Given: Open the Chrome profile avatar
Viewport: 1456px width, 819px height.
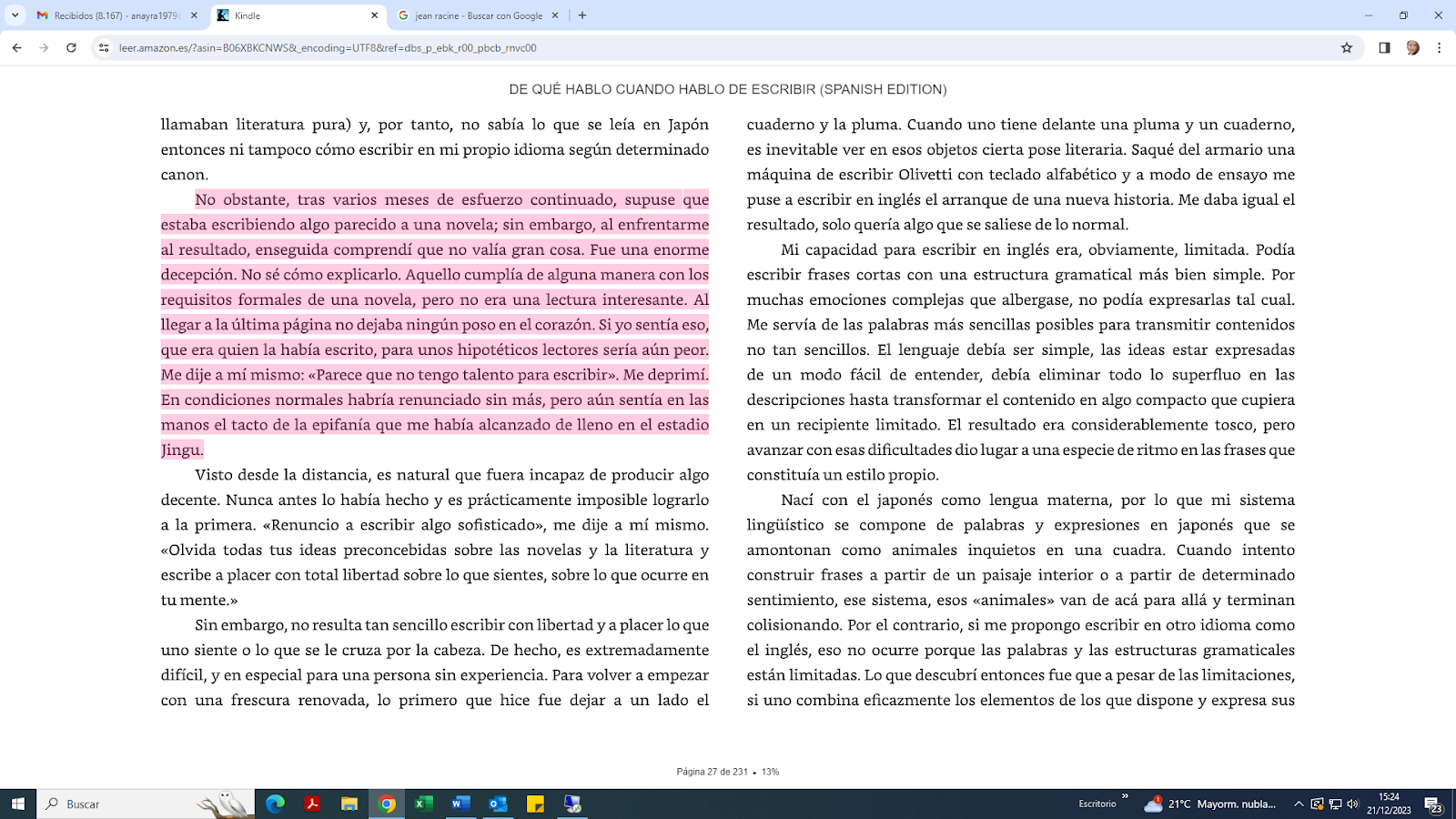Looking at the screenshot, I should point(1412,47).
